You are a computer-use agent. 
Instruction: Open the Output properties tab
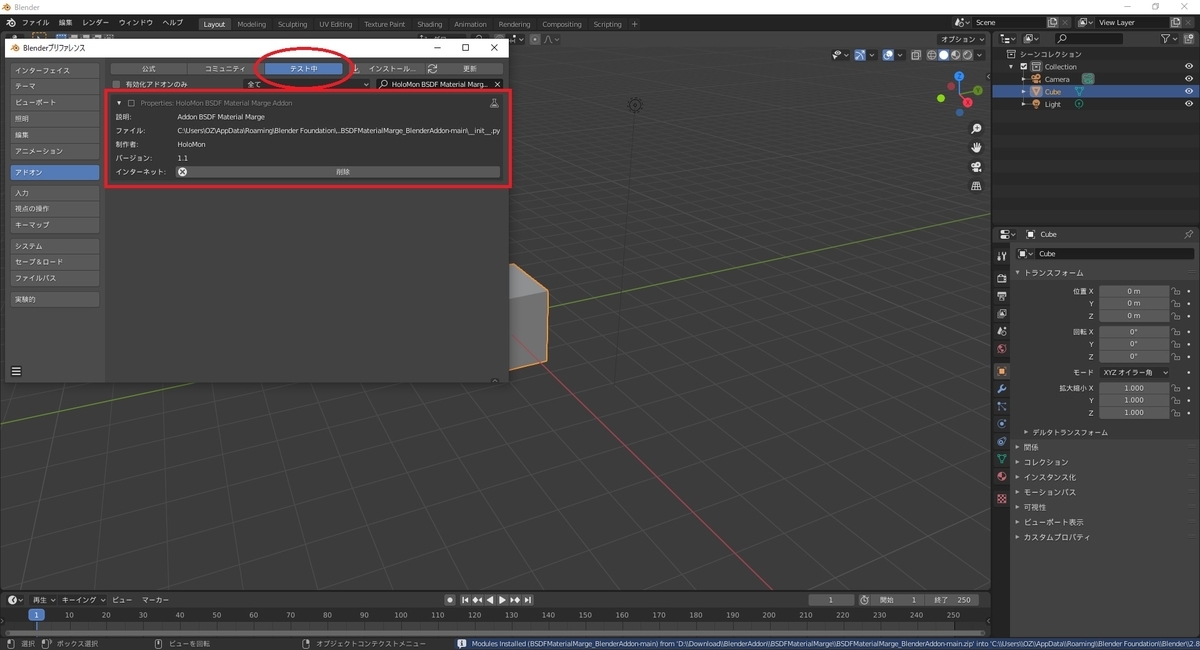pyautogui.click(x=1001, y=297)
